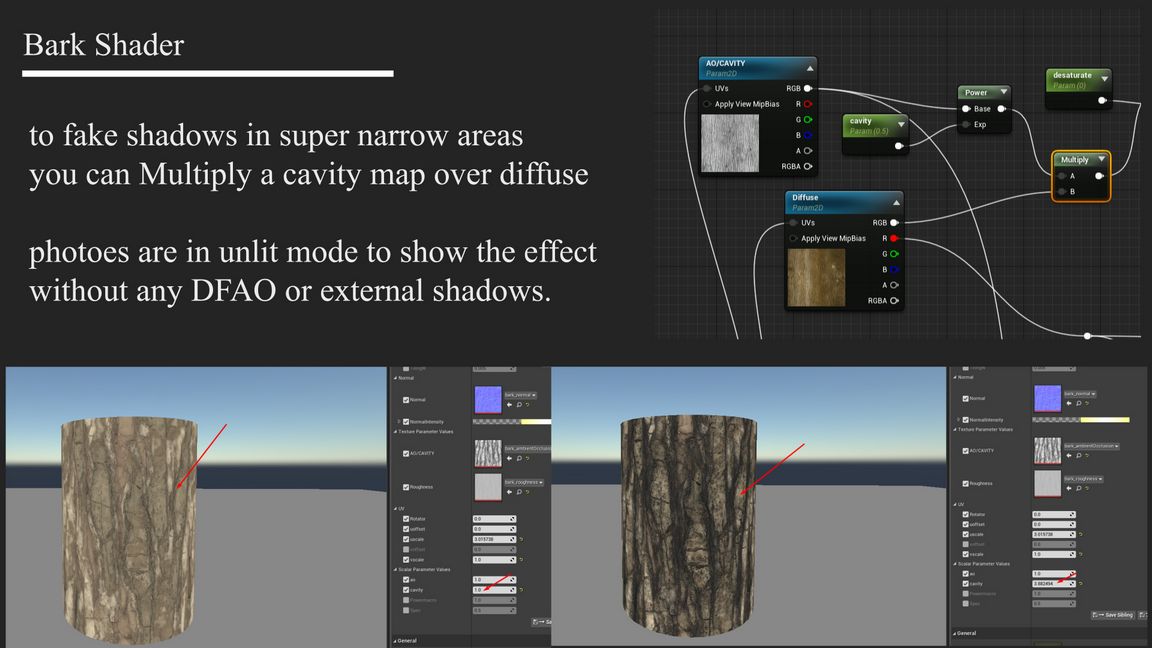
Task: Click the RGBA output pin on AO/CAVITY node
Action: coord(808,167)
